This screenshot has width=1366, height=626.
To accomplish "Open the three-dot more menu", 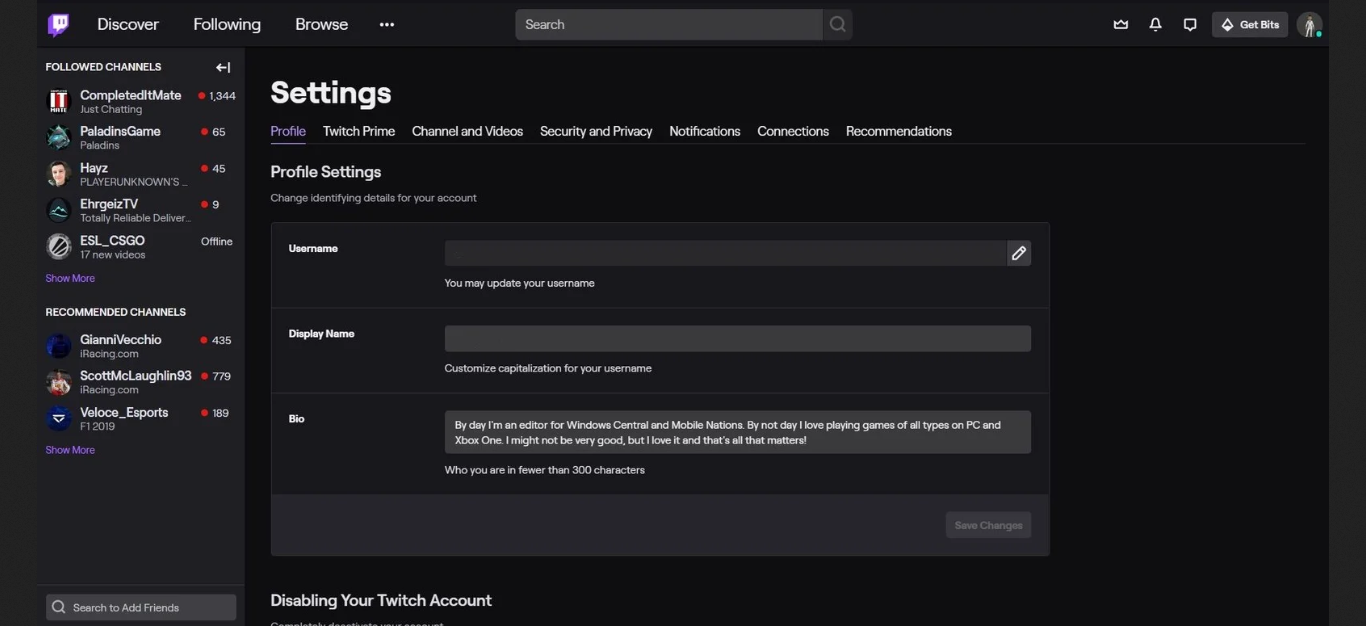I will (387, 25).
